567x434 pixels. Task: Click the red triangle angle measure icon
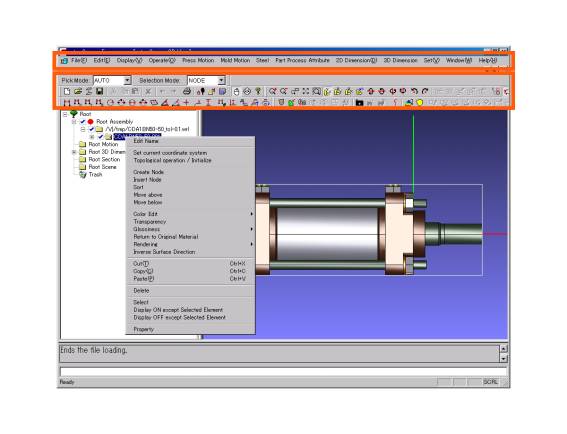coord(165,103)
